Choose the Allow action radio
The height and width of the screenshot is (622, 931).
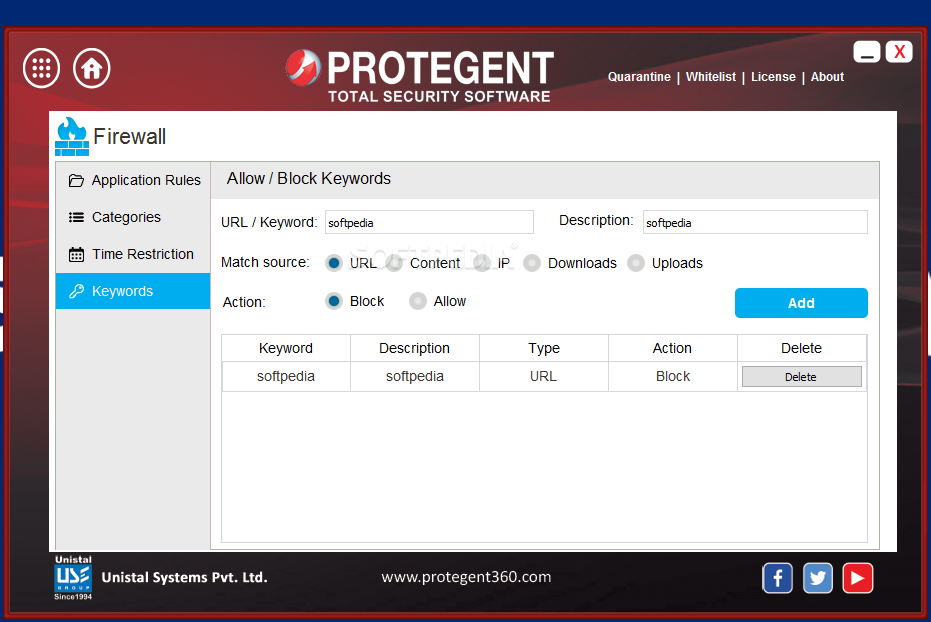point(418,302)
